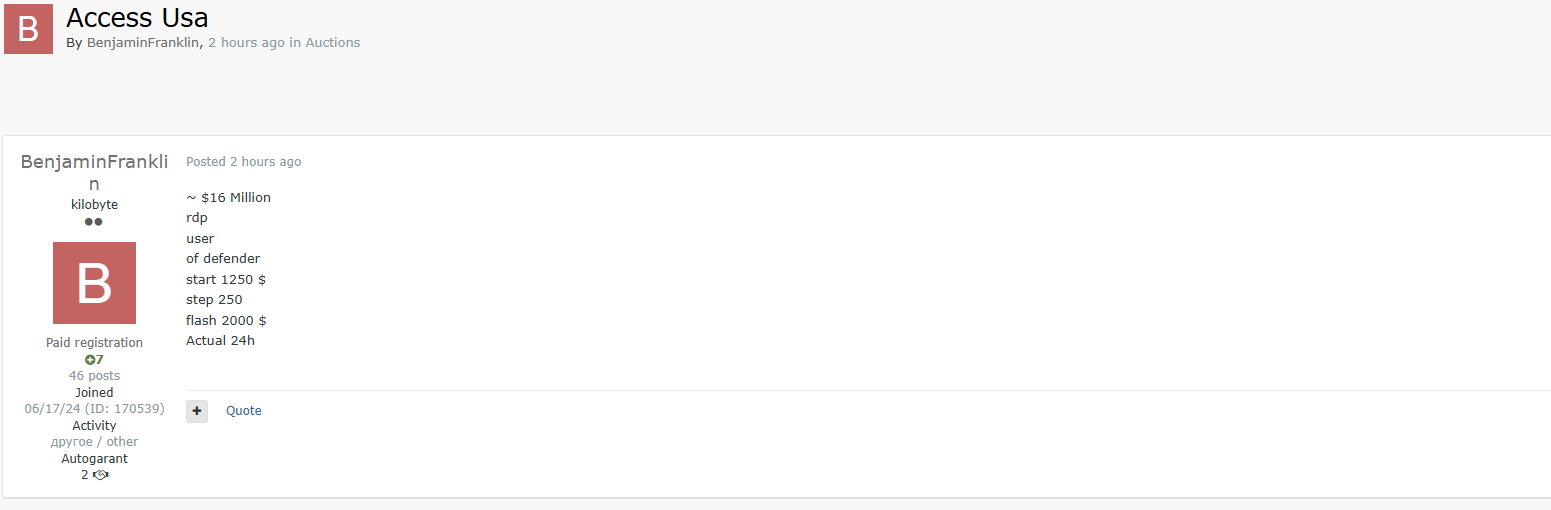The image size is (1551, 510).
Task: Click the Quote link under the post
Action: coord(243,411)
